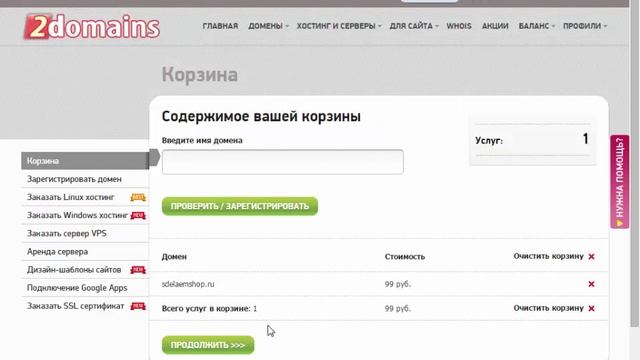Expand the ПРОФИЛИ dropdown
The height and width of the screenshot is (360, 640).
(x=585, y=26)
